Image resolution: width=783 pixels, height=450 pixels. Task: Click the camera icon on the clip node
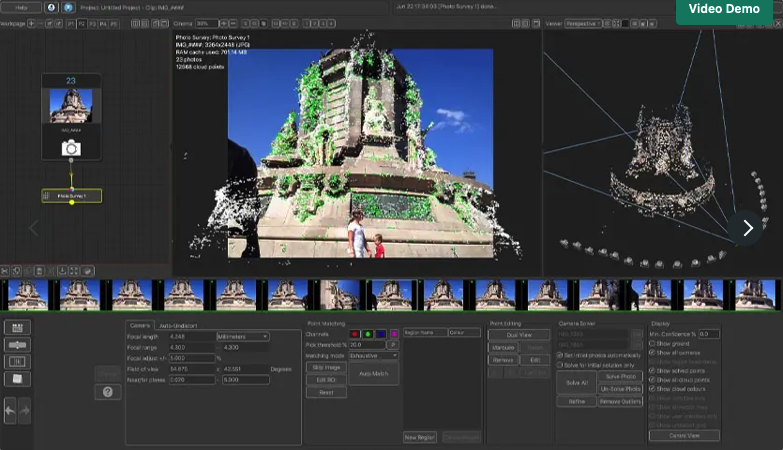click(x=71, y=148)
